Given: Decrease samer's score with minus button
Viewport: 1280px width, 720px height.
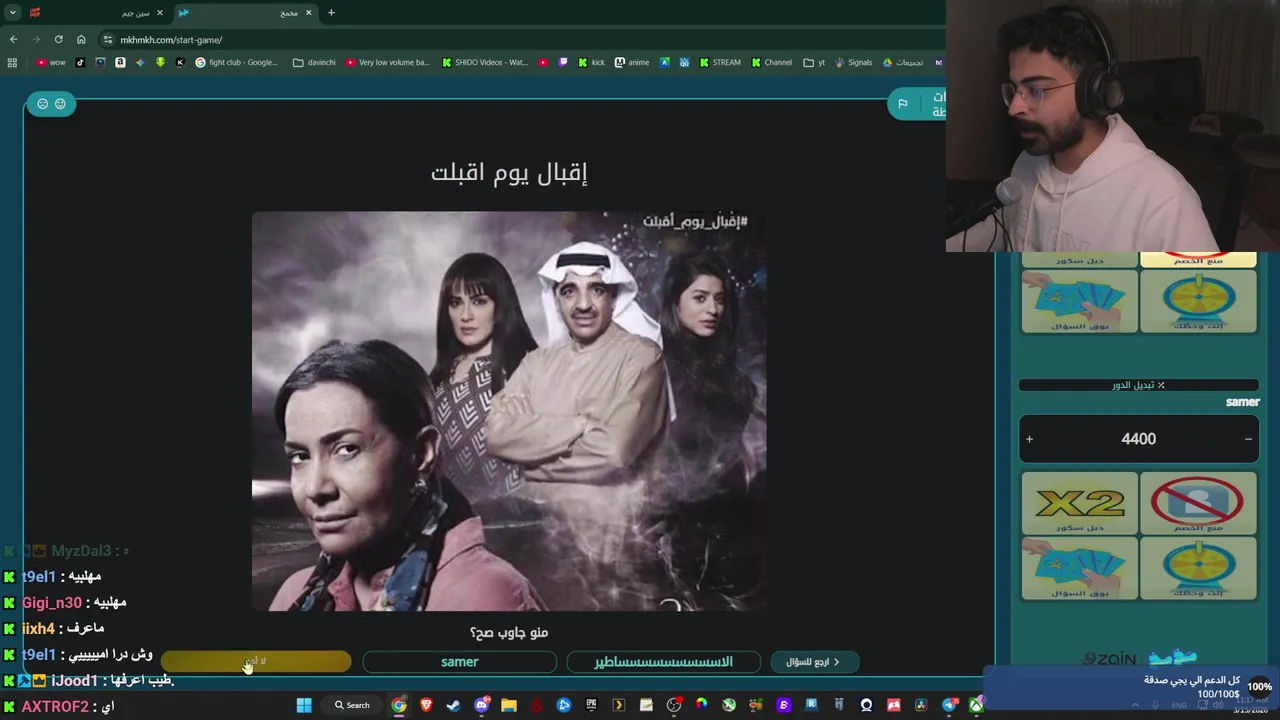Looking at the screenshot, I should [x=1248, y=439].
